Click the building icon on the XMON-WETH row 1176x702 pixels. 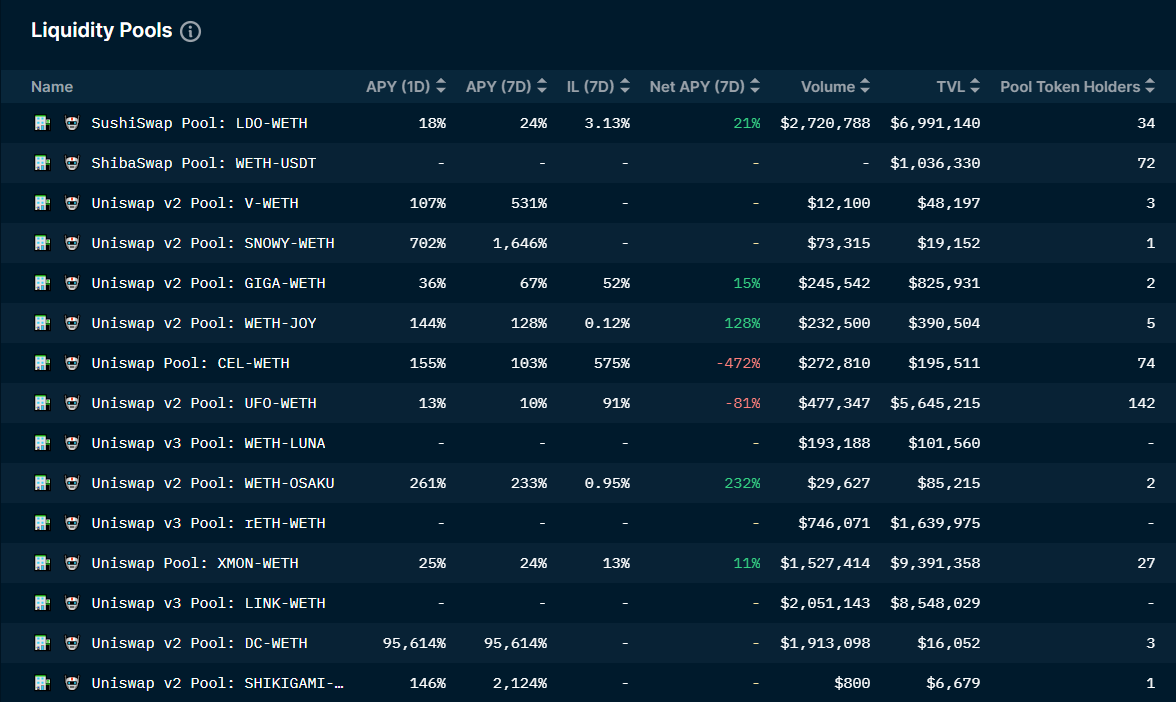[42, 563]
